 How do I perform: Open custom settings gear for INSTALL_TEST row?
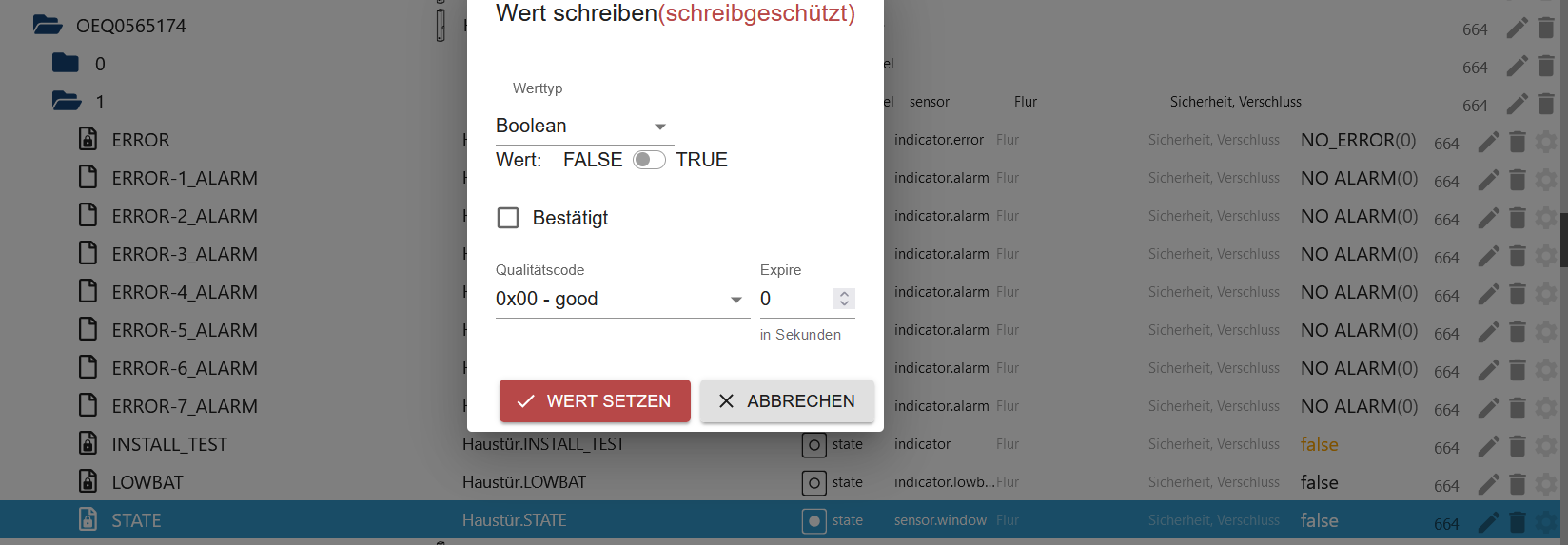pyautogui.click(x=1547, y=446)
